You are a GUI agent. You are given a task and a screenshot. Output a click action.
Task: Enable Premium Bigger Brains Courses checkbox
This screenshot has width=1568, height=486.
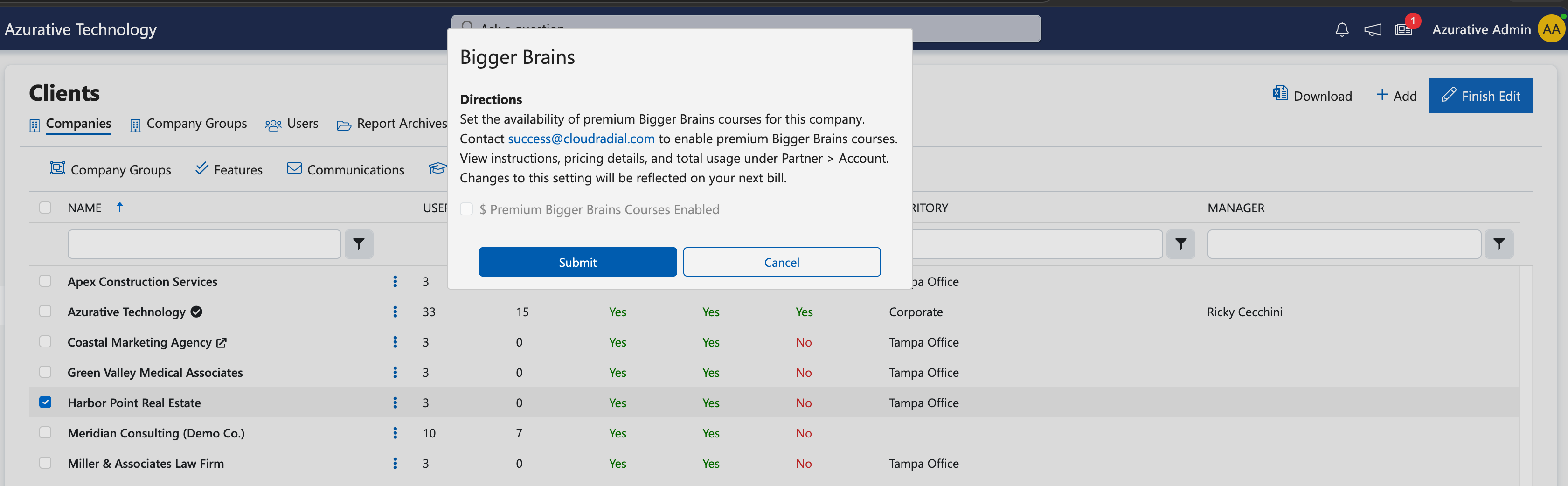[466, 209]
